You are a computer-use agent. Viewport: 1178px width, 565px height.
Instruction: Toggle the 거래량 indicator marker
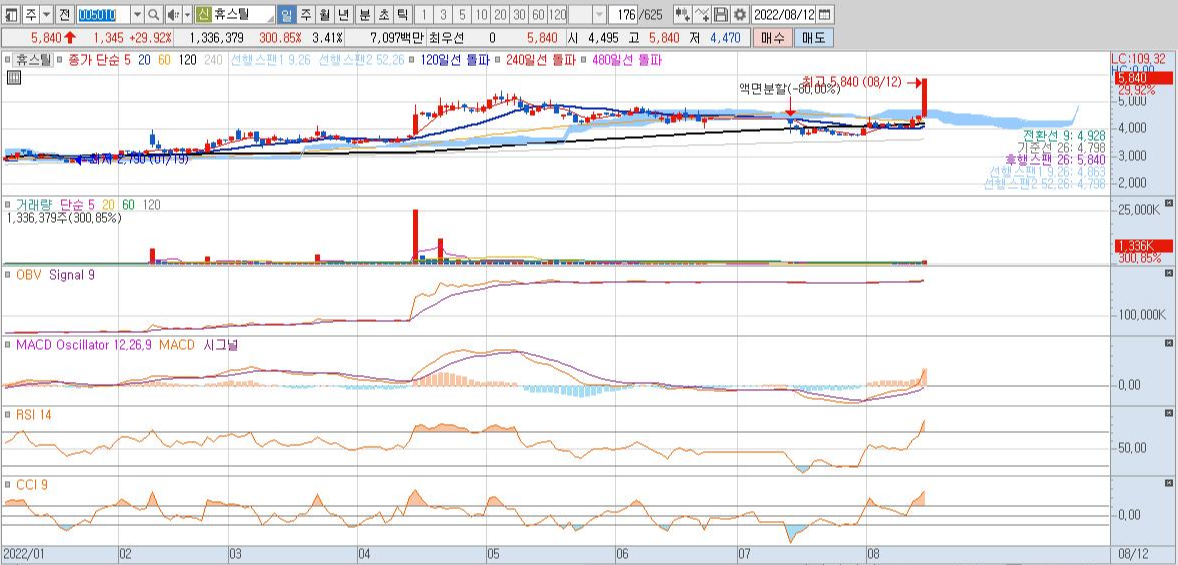[8, 204]
